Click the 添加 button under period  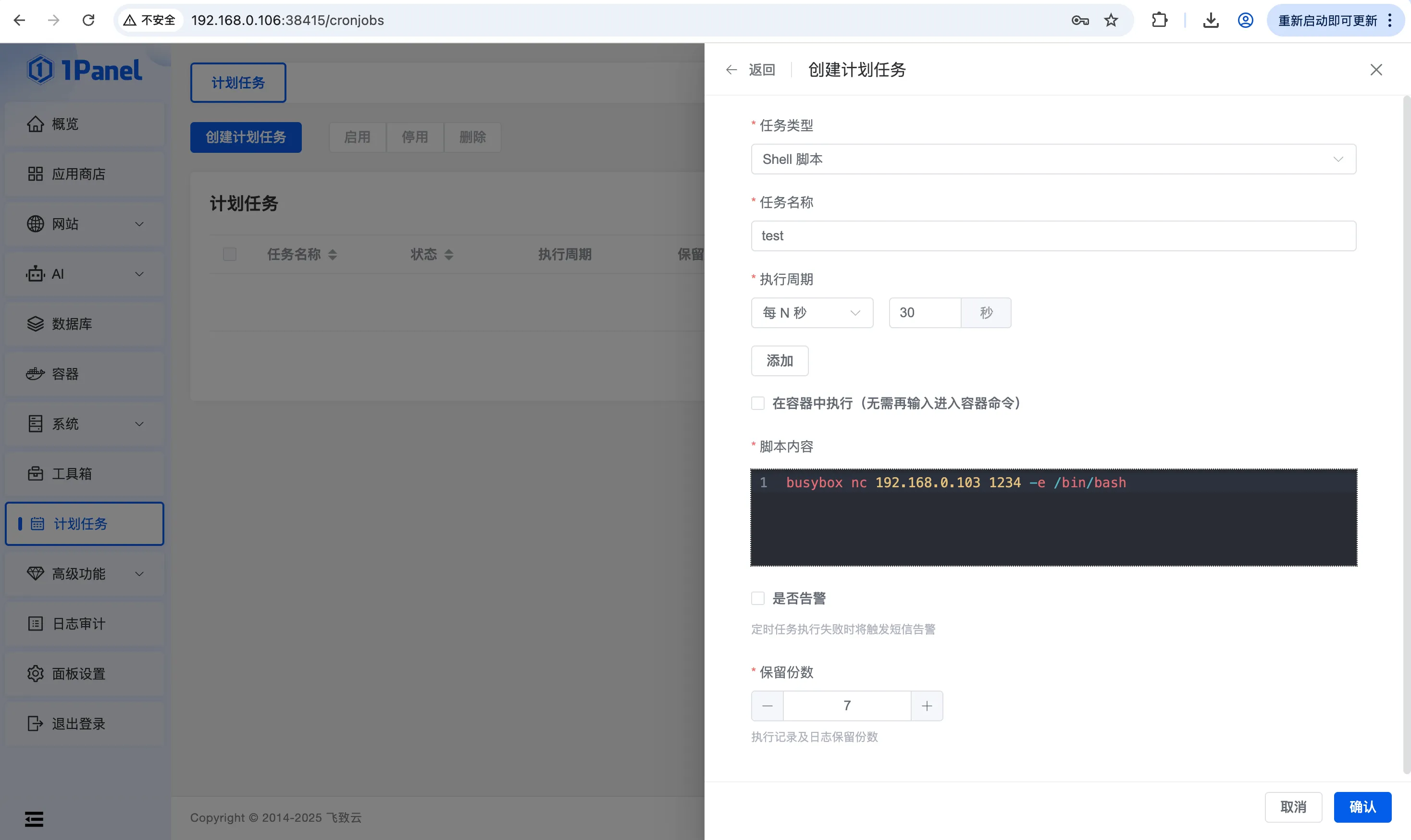click(x=780, y=360)
